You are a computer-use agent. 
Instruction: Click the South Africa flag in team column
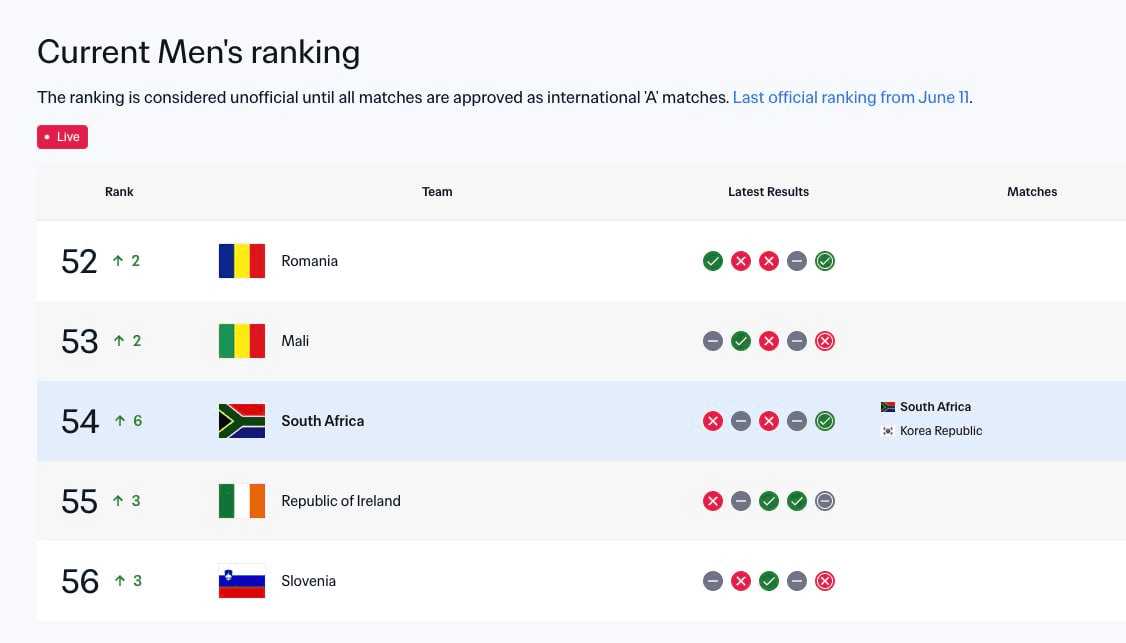pyautogui.click(x=242, y=421)
